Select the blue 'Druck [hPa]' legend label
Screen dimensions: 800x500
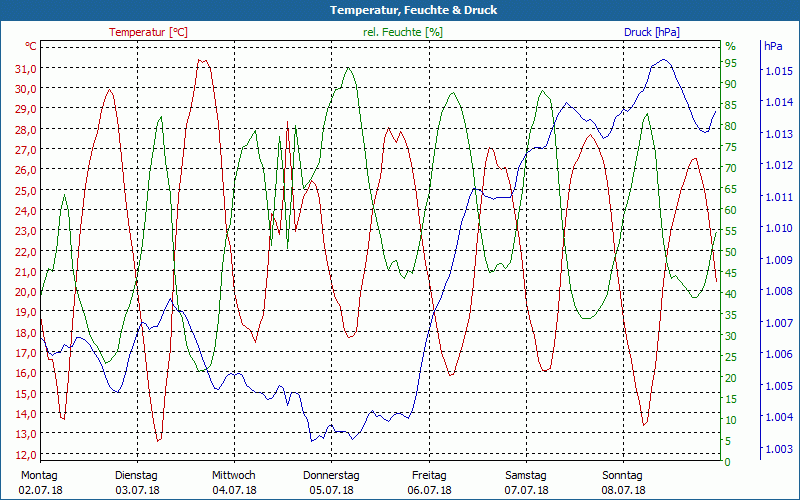651,32
